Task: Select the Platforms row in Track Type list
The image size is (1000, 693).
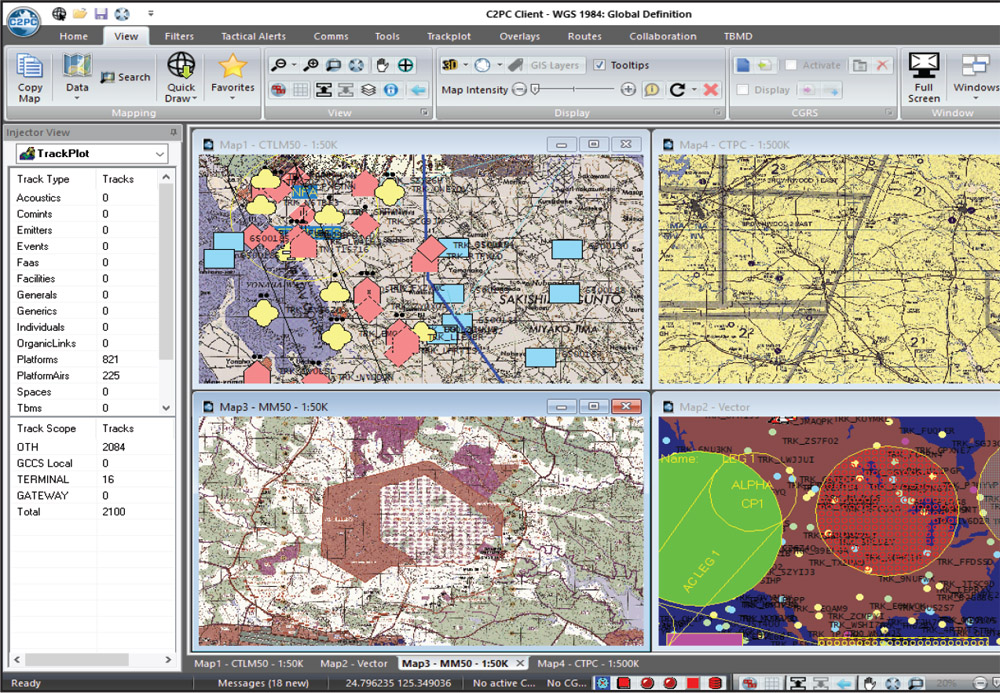Action: click(x=84, y=360)
